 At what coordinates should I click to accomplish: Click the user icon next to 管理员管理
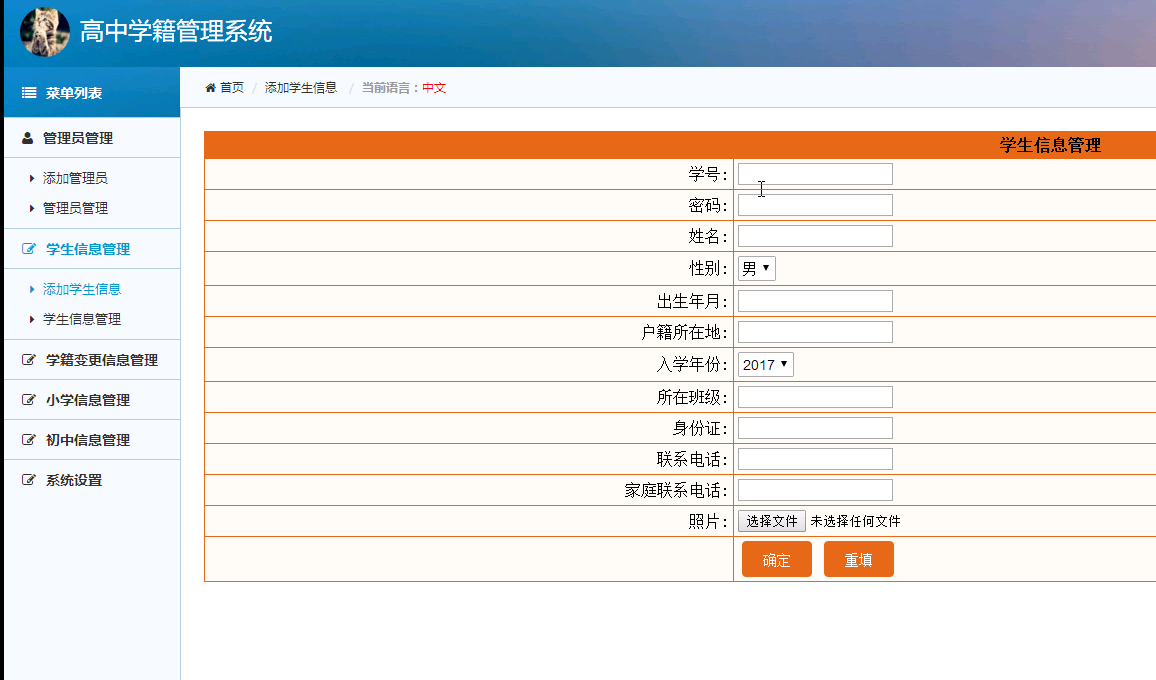pos(27,138)
